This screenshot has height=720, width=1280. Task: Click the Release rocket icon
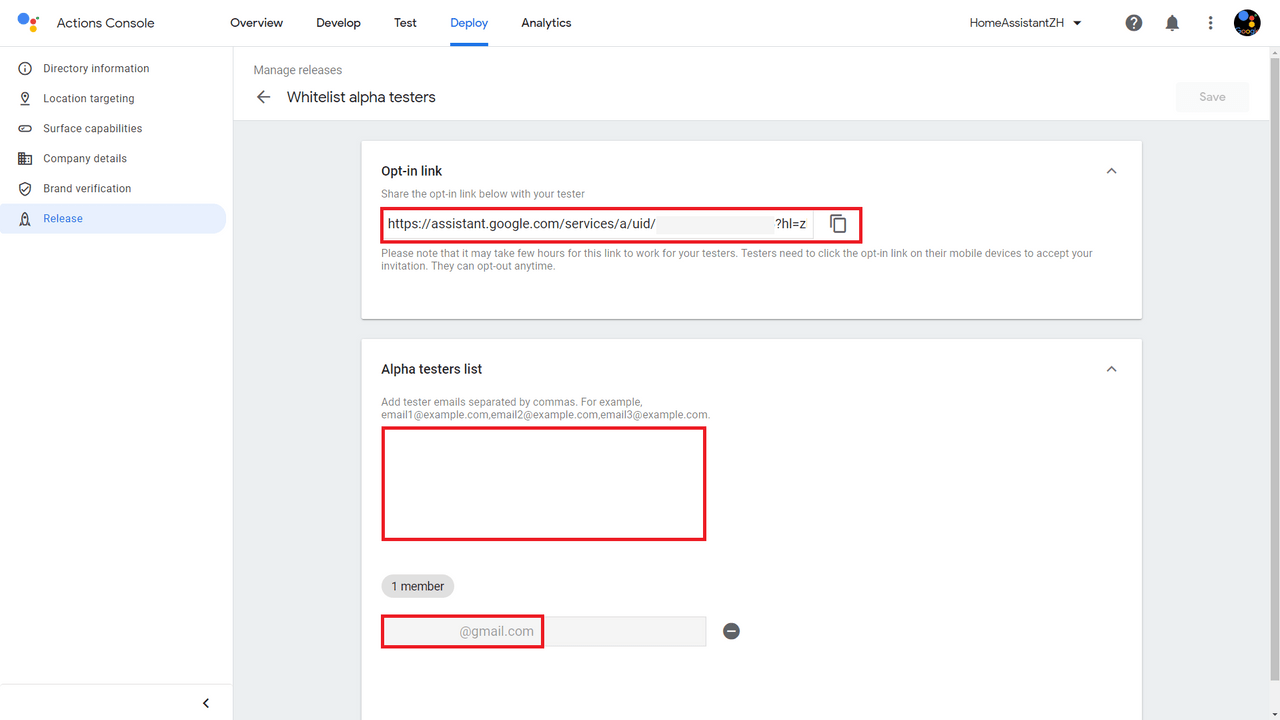[x=25, y=219]
